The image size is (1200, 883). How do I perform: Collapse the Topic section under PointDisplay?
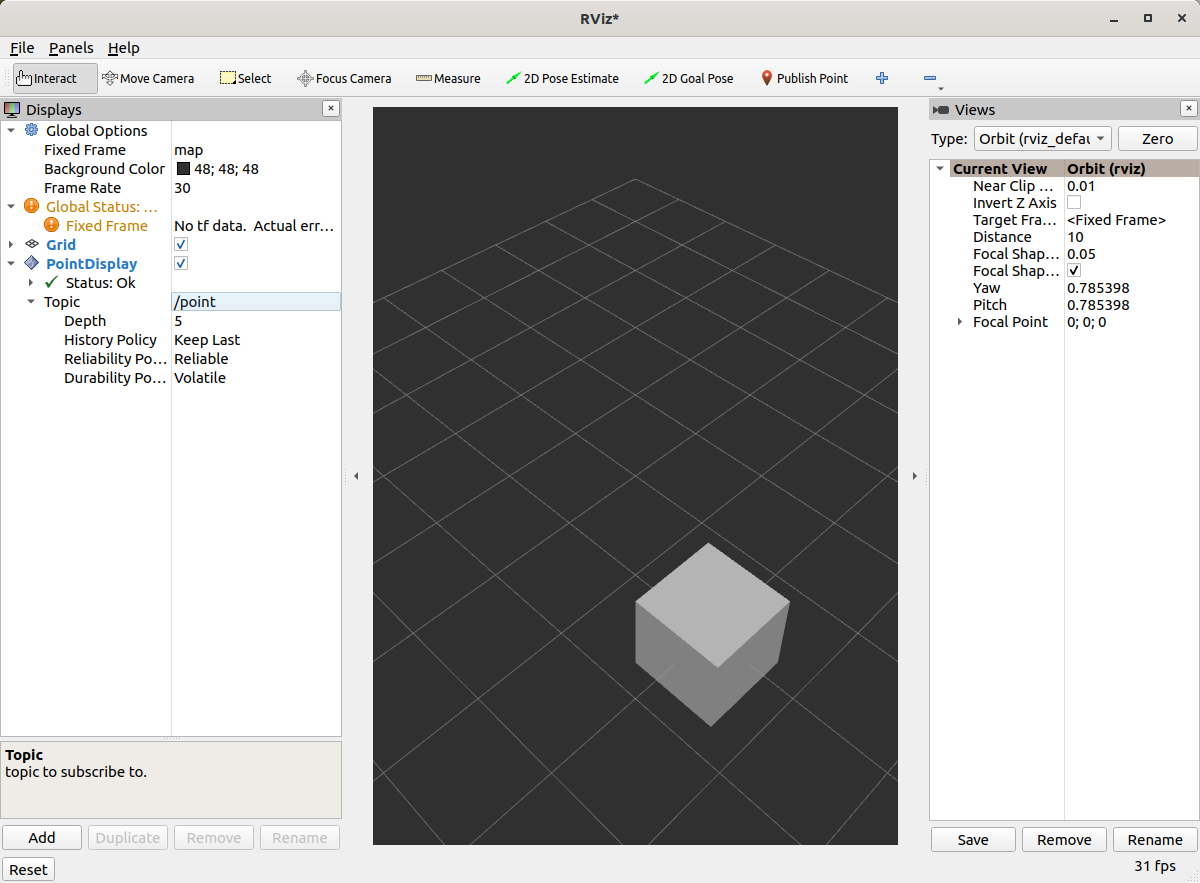pyautogui.click(x=31, y=302)
